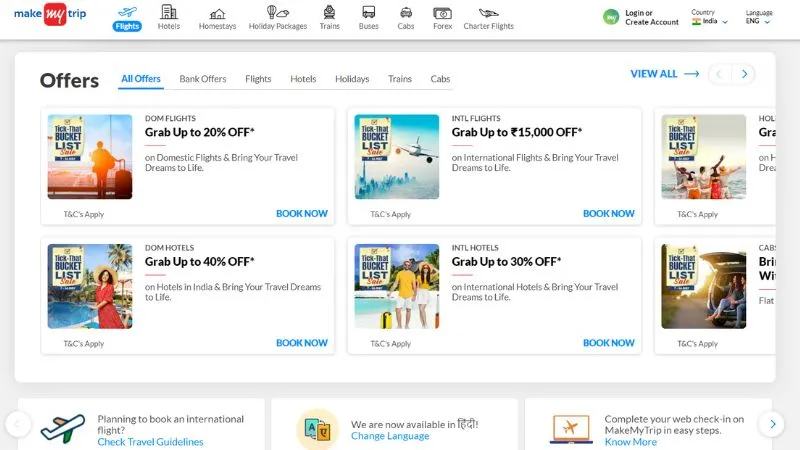Viewport: 800px width, 450px height.
Task: Open the INTL FLIGHTS airplane thumbnail image
Action: click(397, 157)
